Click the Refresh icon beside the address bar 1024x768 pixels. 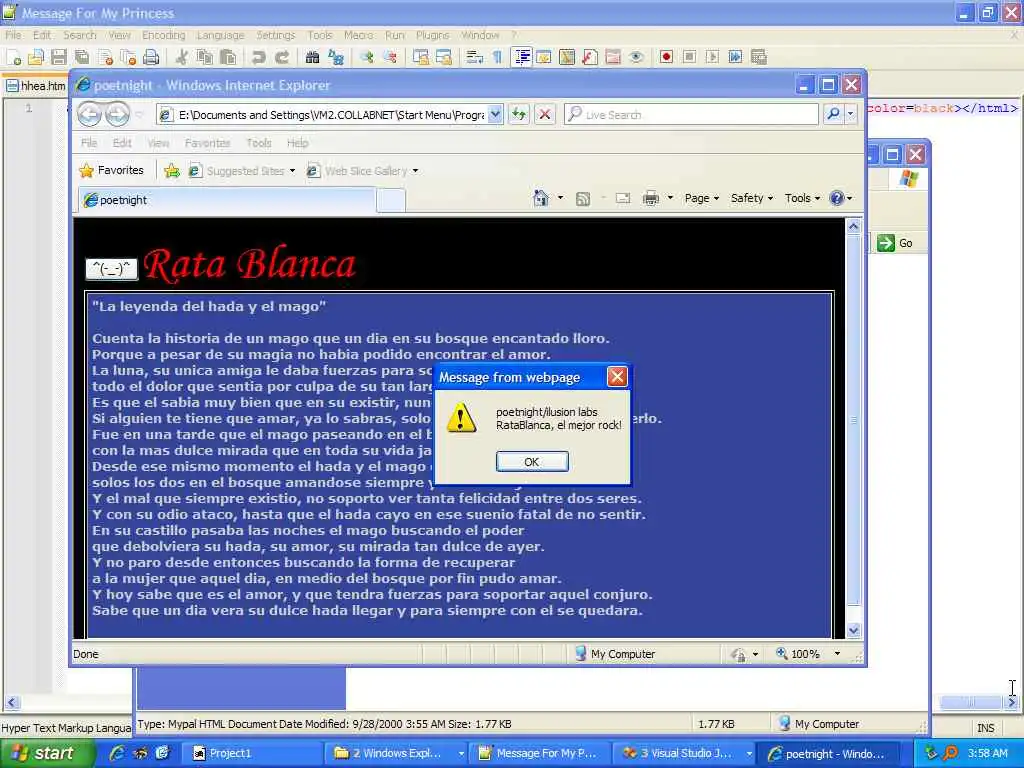pos(519,114)
